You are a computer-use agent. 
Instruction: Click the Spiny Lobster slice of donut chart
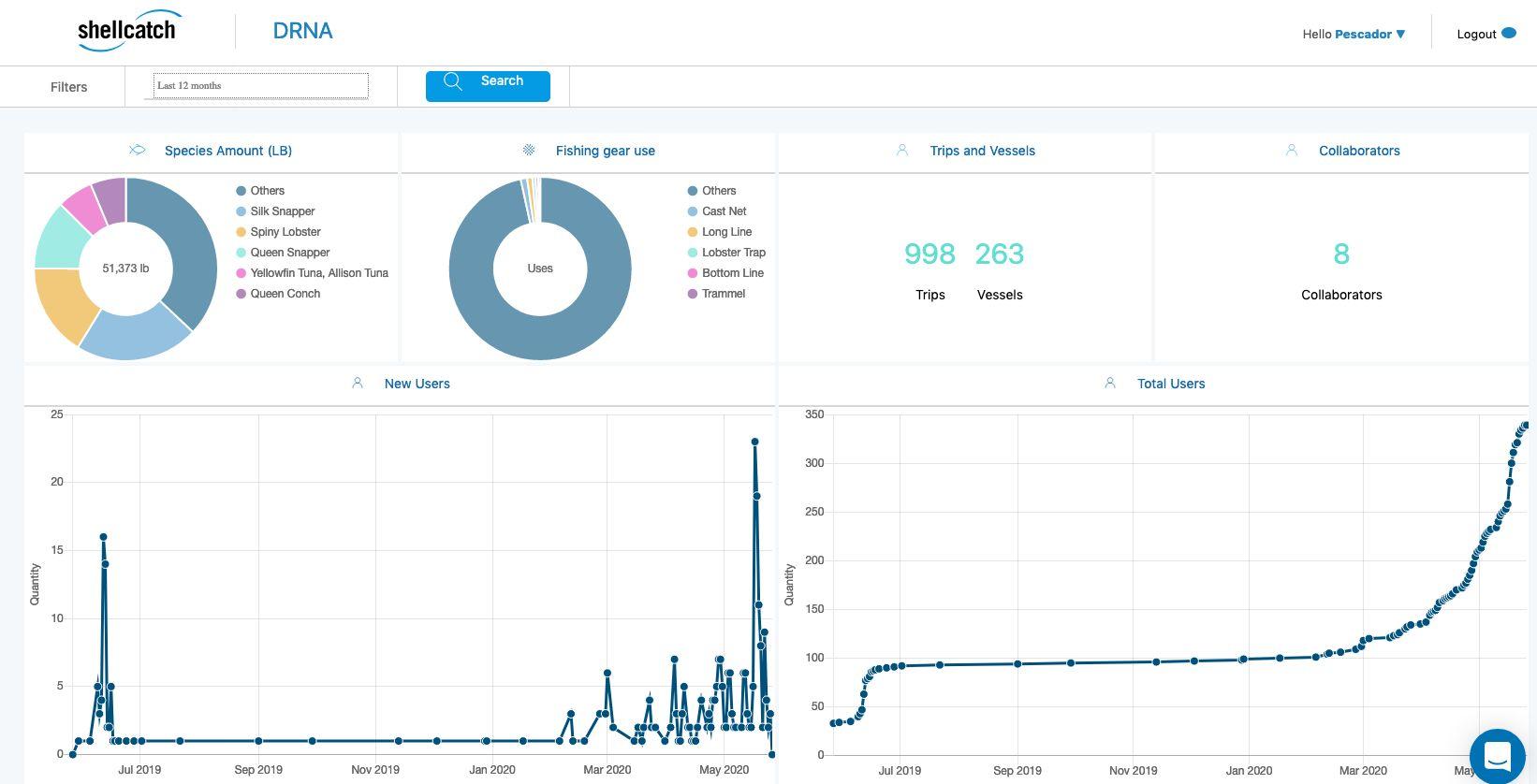coord(64,299)
